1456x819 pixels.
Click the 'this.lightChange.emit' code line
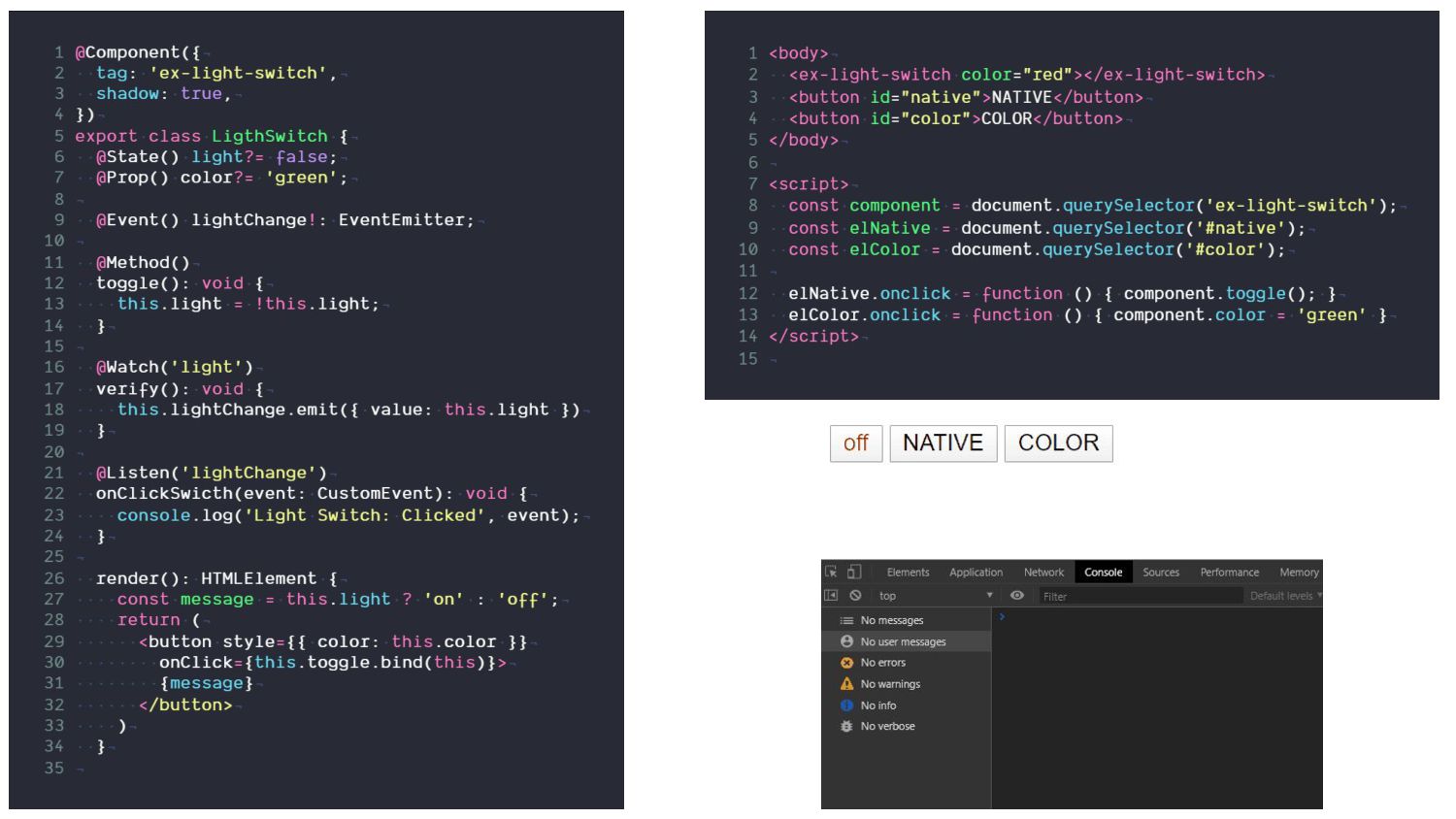coord(348,409)
